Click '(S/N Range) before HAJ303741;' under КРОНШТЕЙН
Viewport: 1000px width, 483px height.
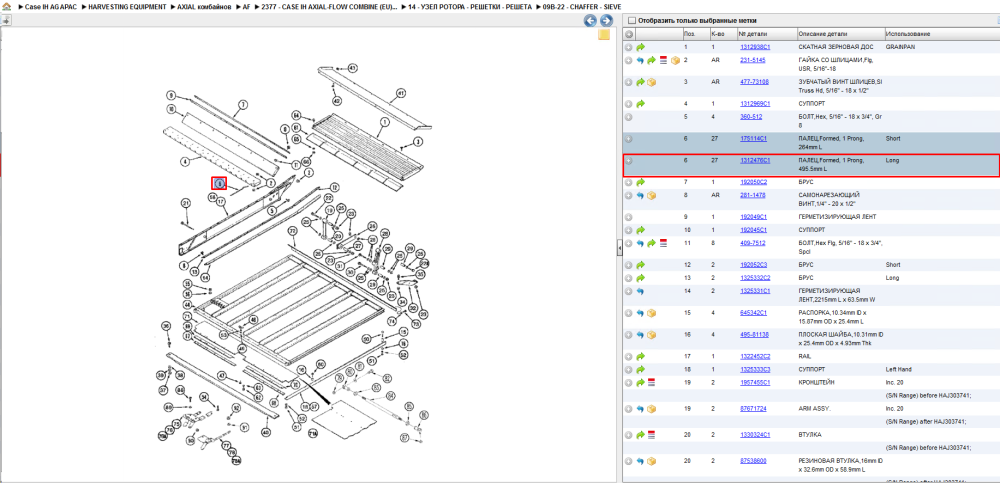[x=928, y=396]
